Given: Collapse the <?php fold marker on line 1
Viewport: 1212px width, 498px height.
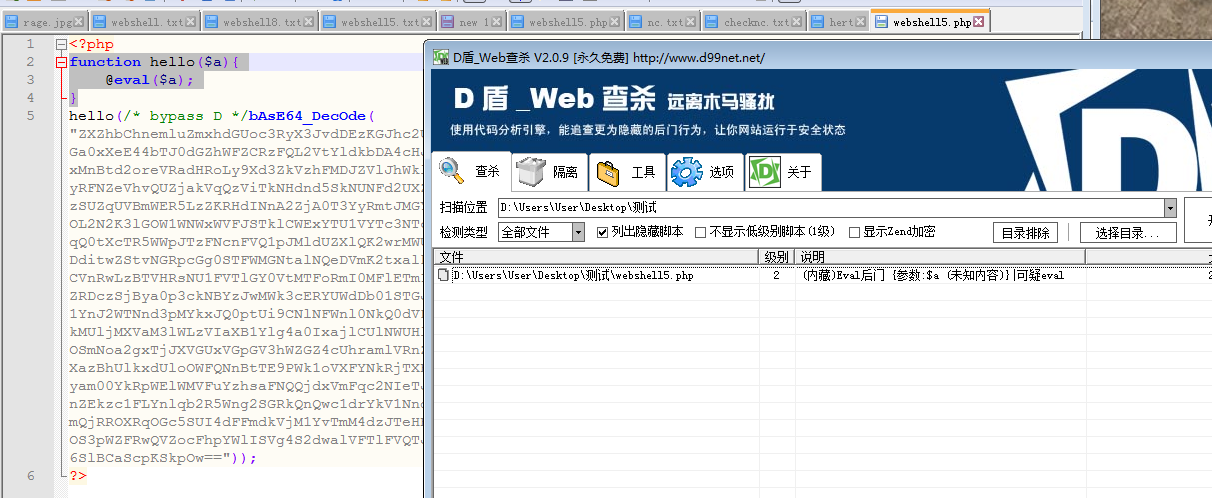Looking at the screenshot, I should click(62, 44).
